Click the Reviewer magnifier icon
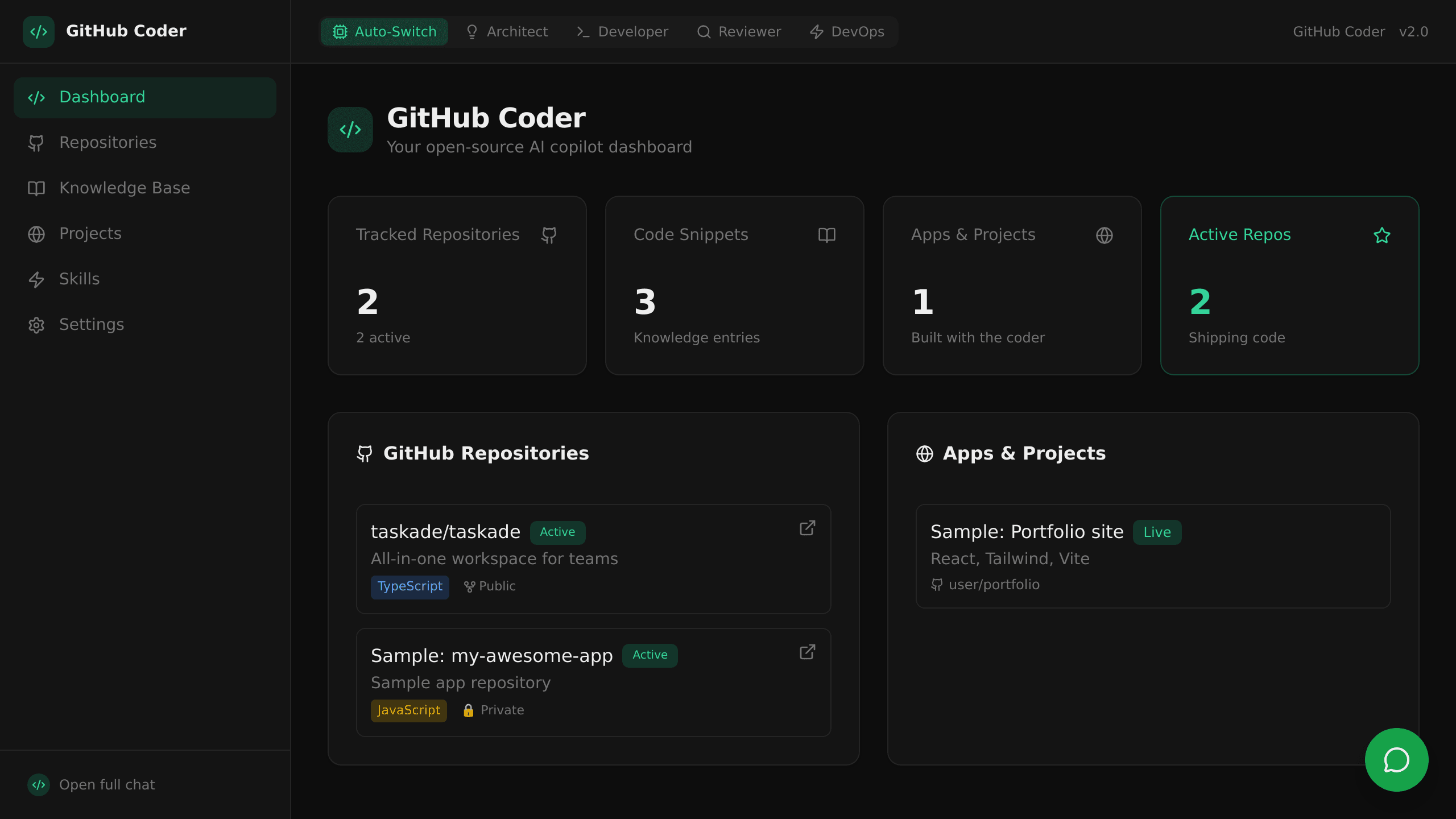Image resolution: width=1456 pixels, height=819 pixels. click(x=704, y=32)
